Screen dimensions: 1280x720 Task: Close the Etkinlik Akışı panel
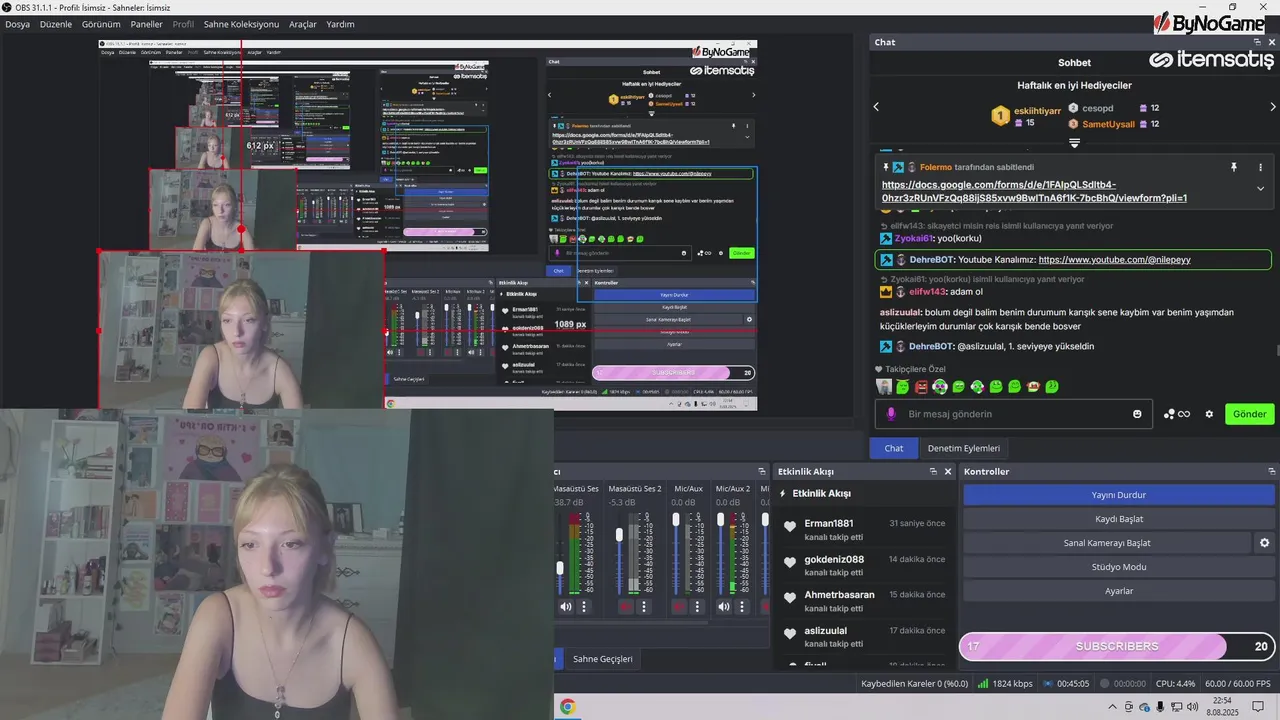pos(948,471)
